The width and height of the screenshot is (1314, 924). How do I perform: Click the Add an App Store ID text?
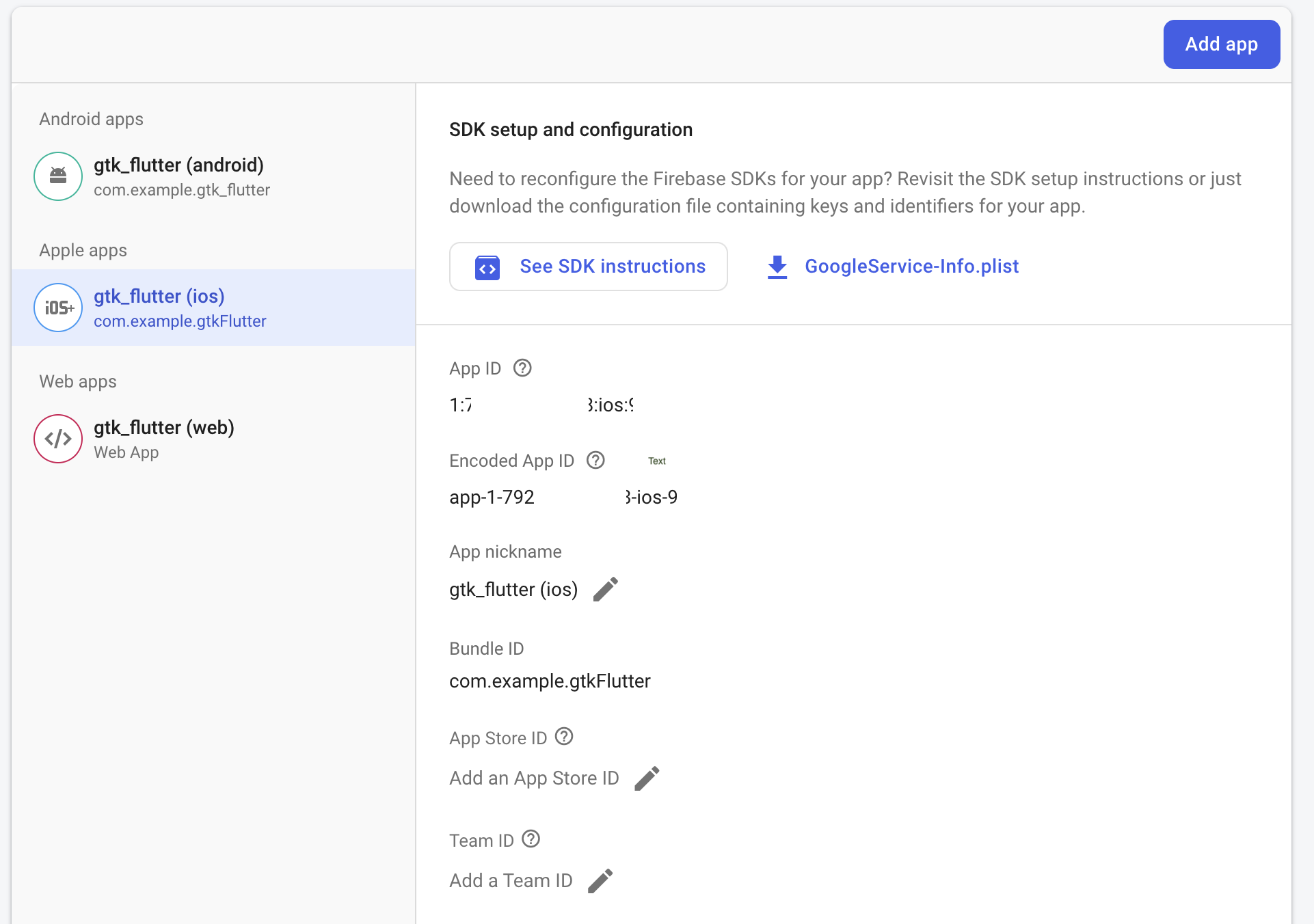[x=534, y=778]
